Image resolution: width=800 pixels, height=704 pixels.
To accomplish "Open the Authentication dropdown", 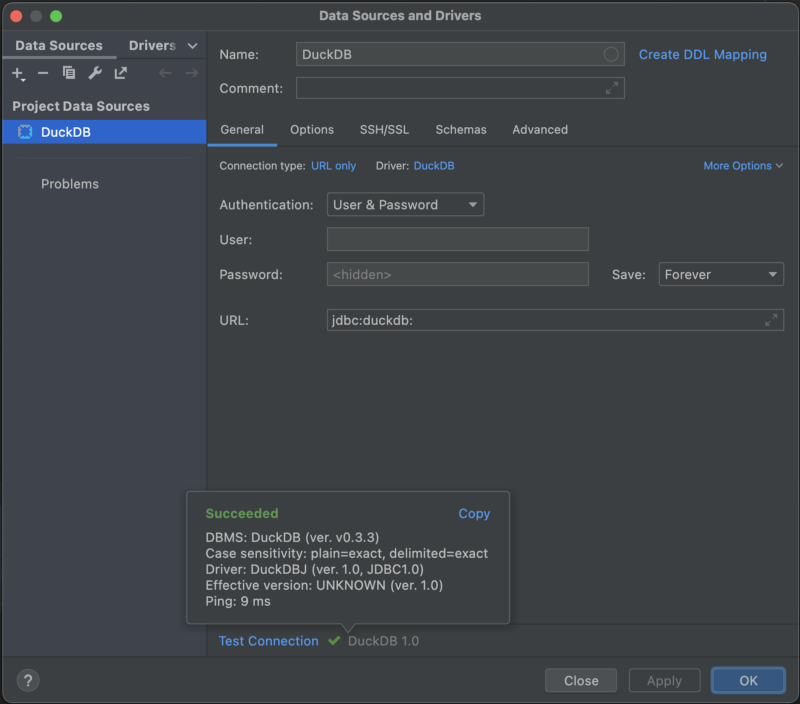I will point(406,205).
